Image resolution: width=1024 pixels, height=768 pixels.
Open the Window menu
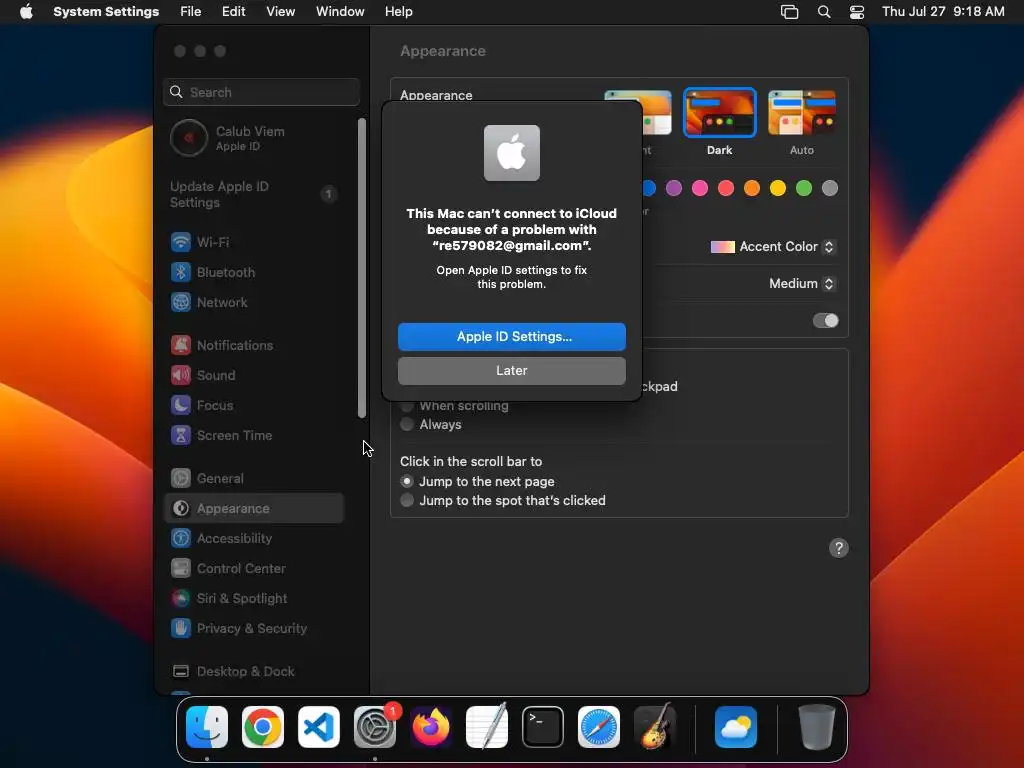[x=340, y=12]
